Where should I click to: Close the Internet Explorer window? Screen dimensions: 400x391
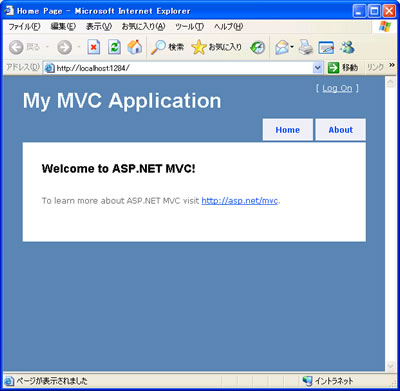pos(389,11)
